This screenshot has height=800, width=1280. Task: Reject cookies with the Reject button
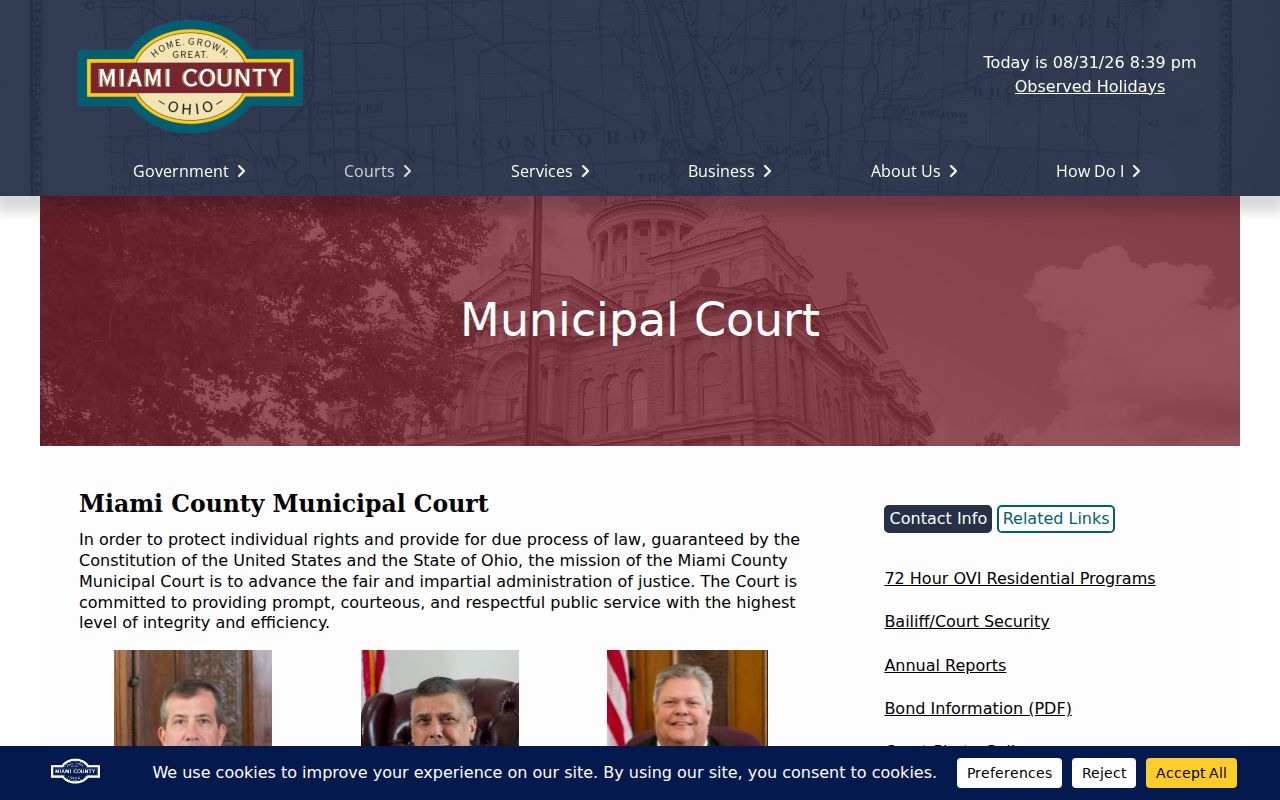[1104, 773]
